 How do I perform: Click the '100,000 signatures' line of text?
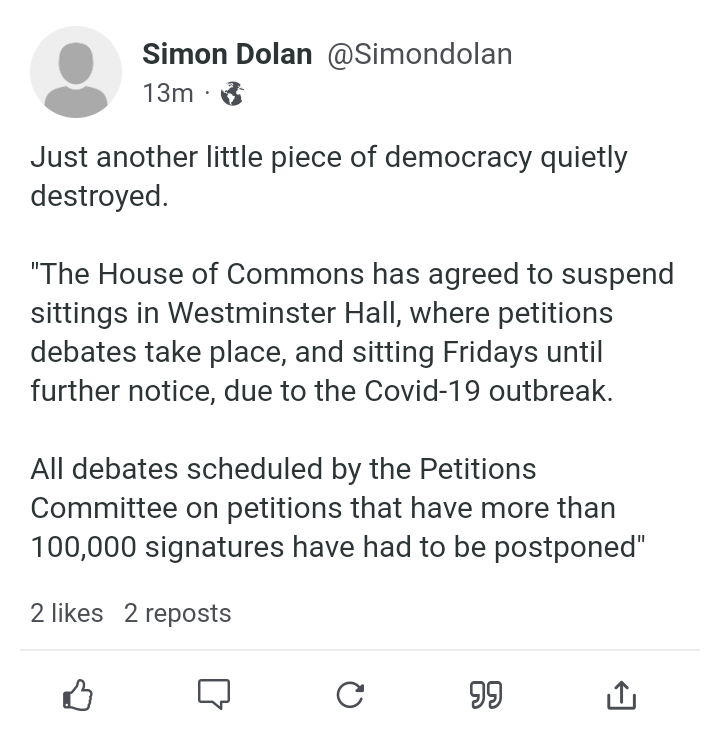157,547
